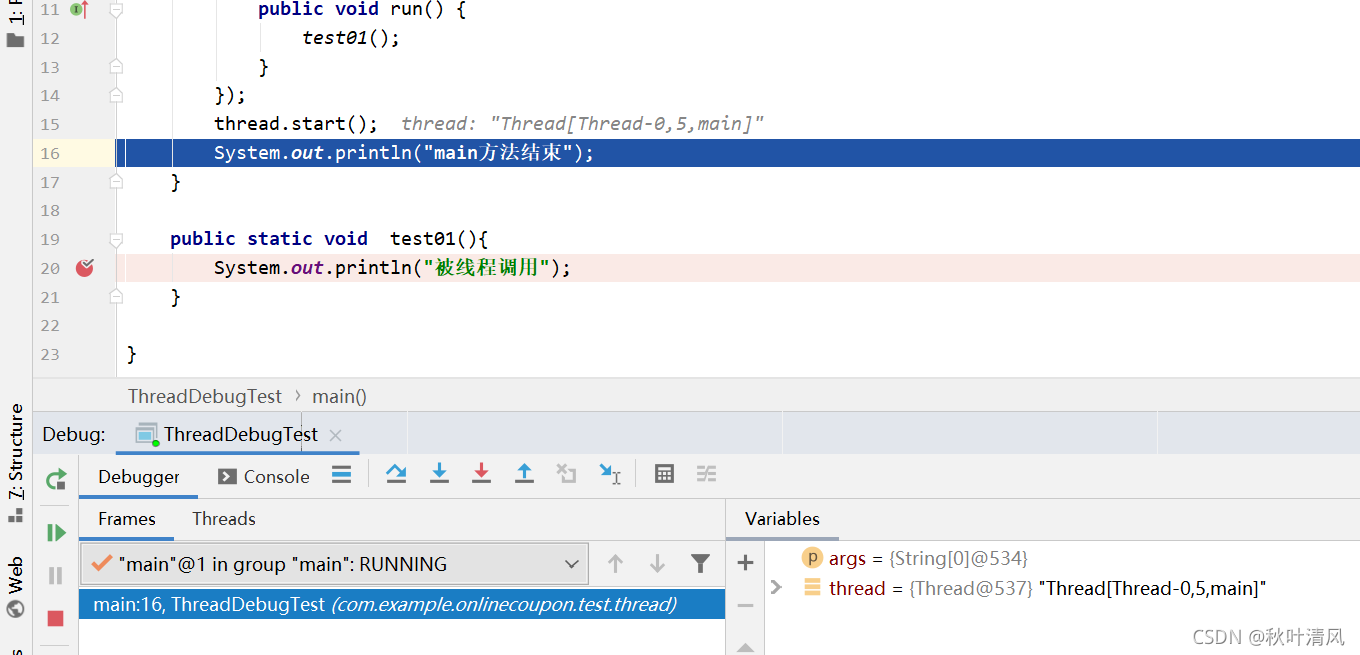
Task: Expand the thread variable node
Action: tap(777, 588)
